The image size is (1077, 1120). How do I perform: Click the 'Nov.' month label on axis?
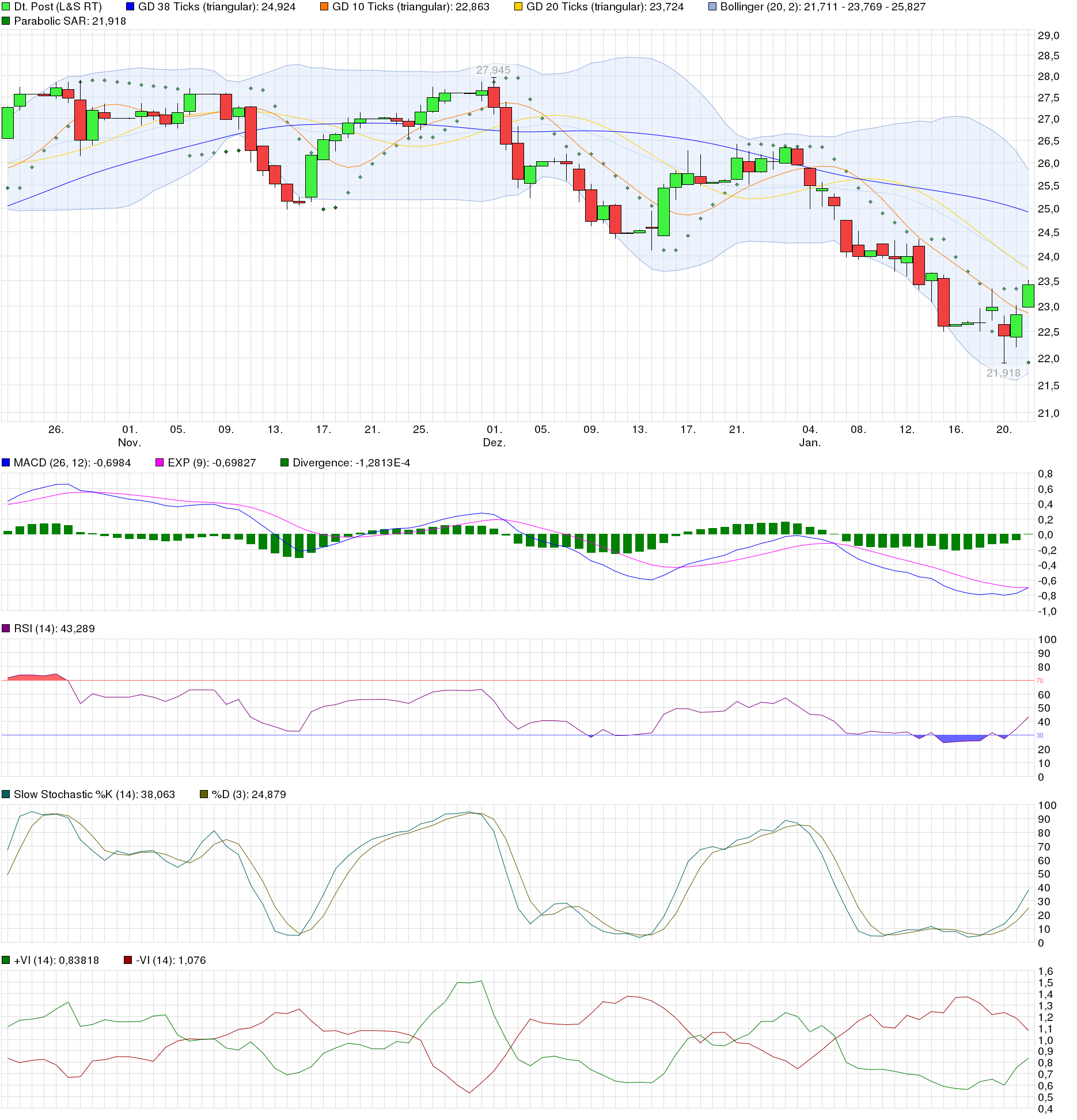pos(130,442)
